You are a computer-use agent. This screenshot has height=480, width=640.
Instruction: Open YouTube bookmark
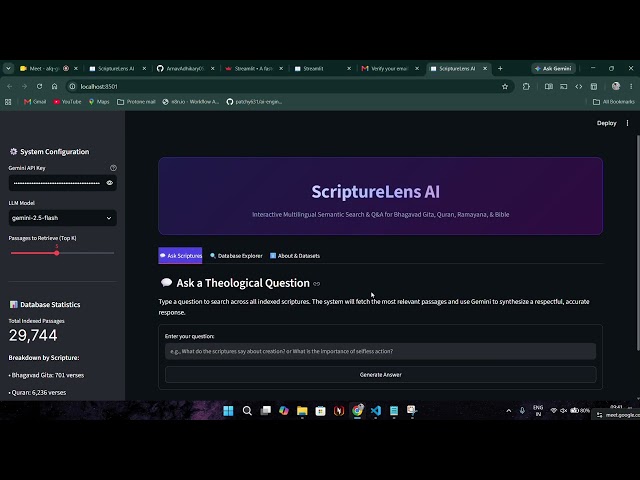[67, 102]
